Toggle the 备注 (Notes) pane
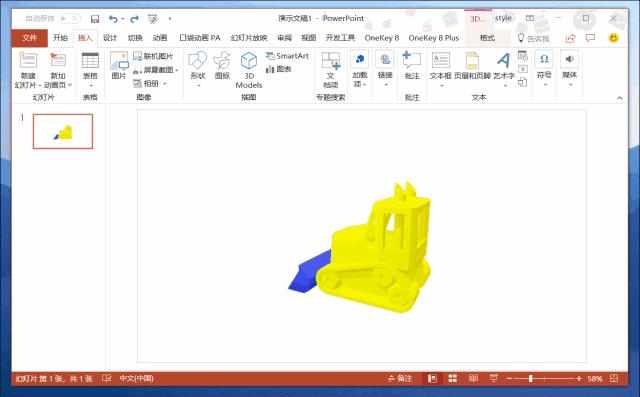The height and width of the screenshot is (397, 640). tap(400, 378)
